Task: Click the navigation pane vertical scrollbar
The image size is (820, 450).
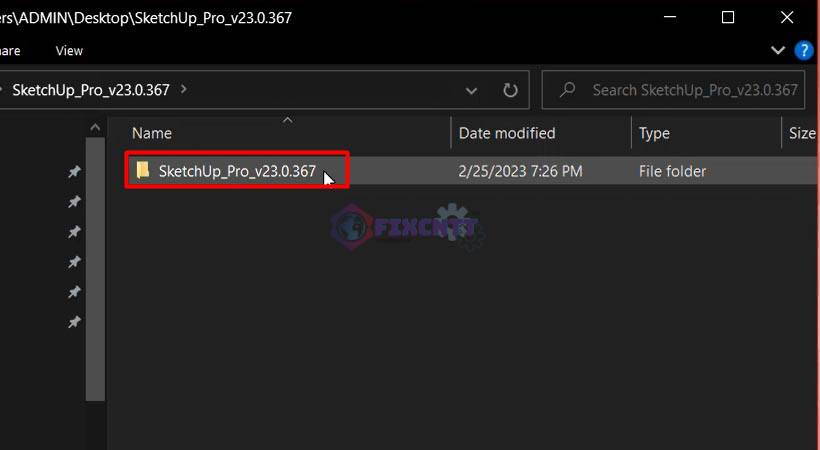Action: coord(95,269)
